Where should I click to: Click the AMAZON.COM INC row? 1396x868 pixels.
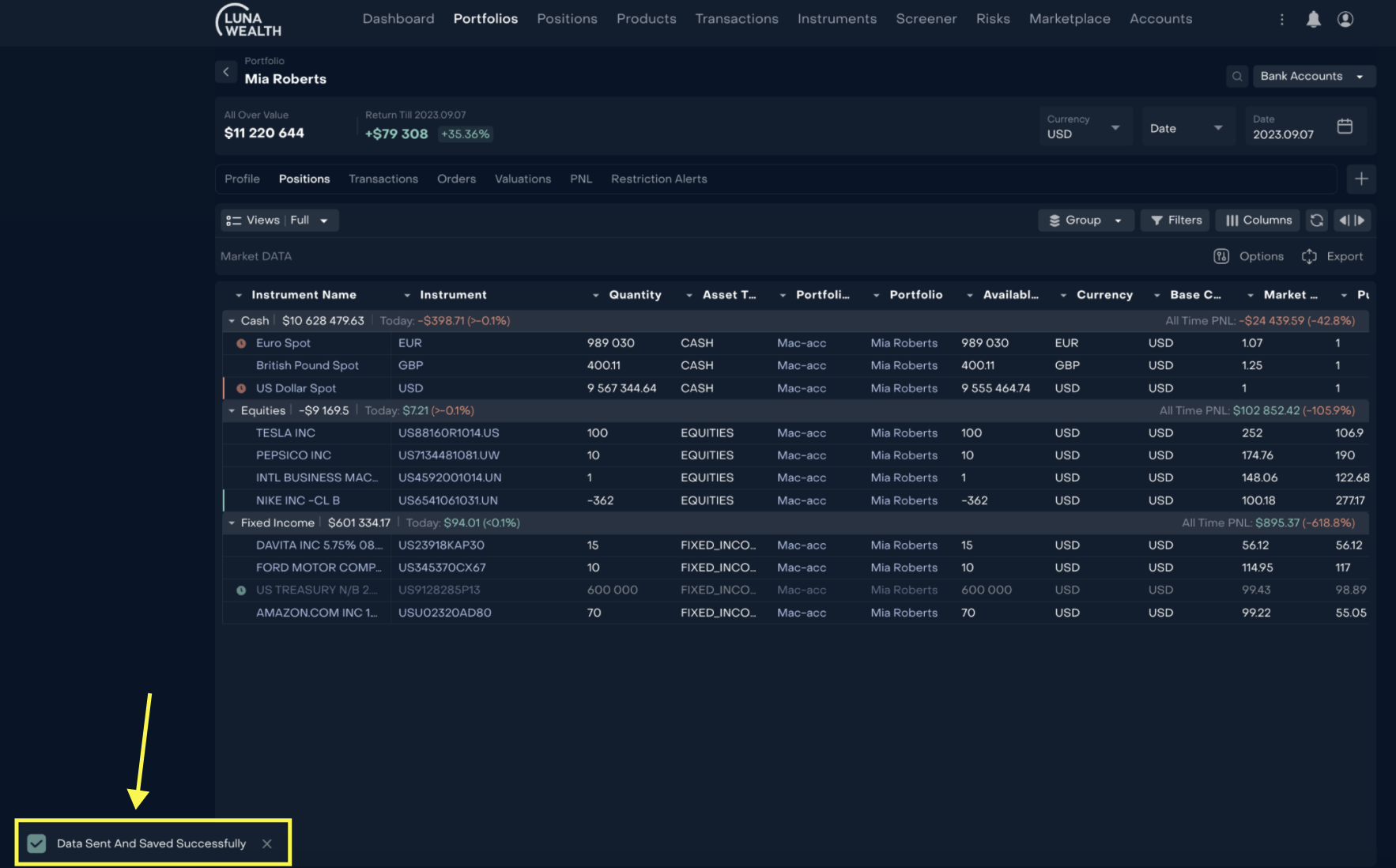(795, 613)
